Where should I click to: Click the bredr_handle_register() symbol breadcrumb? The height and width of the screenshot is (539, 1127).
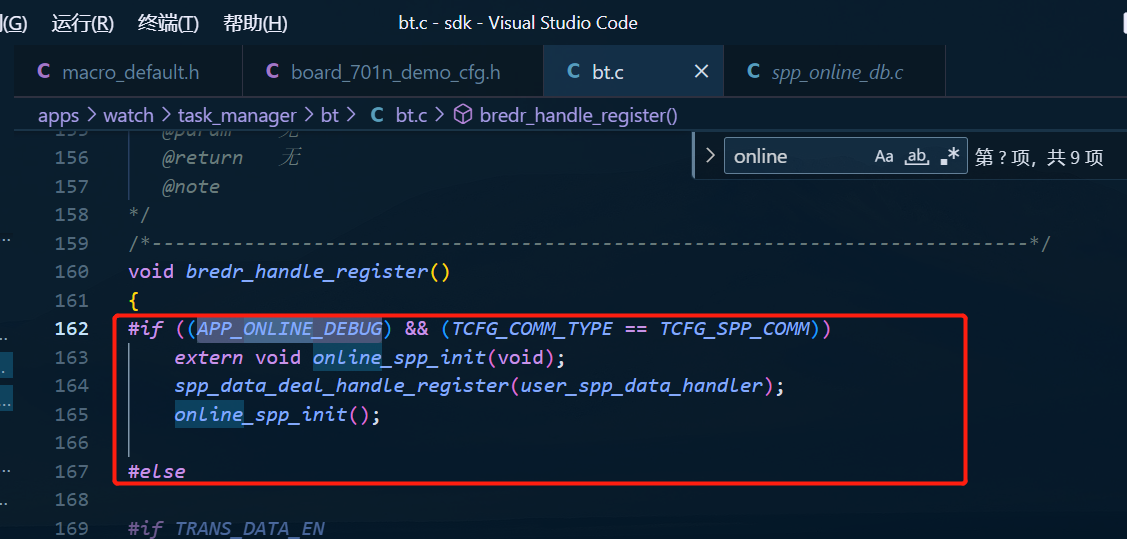click(579, 115)
